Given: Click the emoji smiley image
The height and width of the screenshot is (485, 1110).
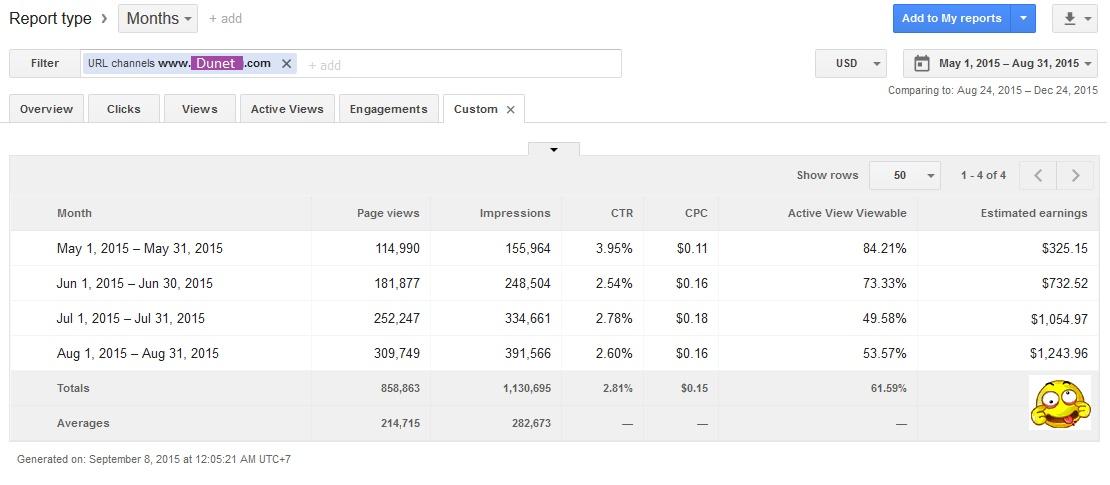Looking at the screenshot, I should (x=1059, y=403).
